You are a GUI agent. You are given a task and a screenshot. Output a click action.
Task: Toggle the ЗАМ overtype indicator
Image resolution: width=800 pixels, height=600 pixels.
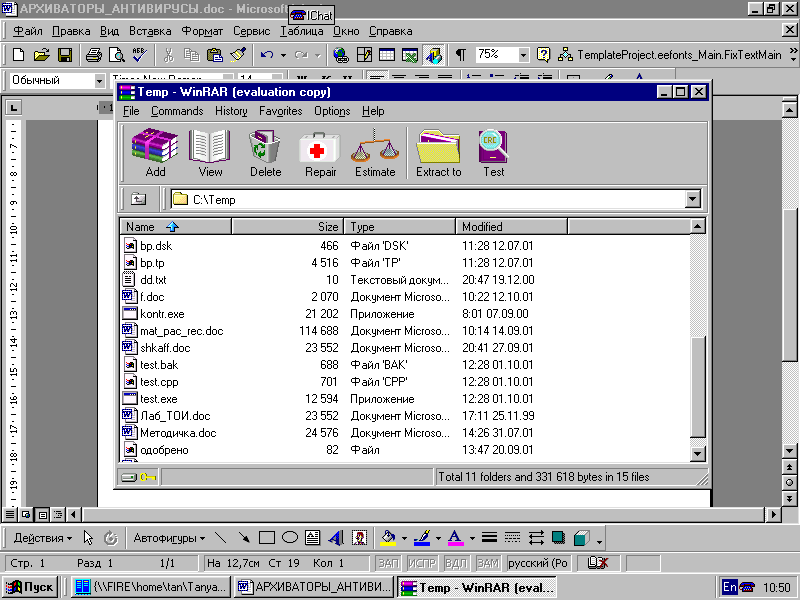(x=488, y=563)
